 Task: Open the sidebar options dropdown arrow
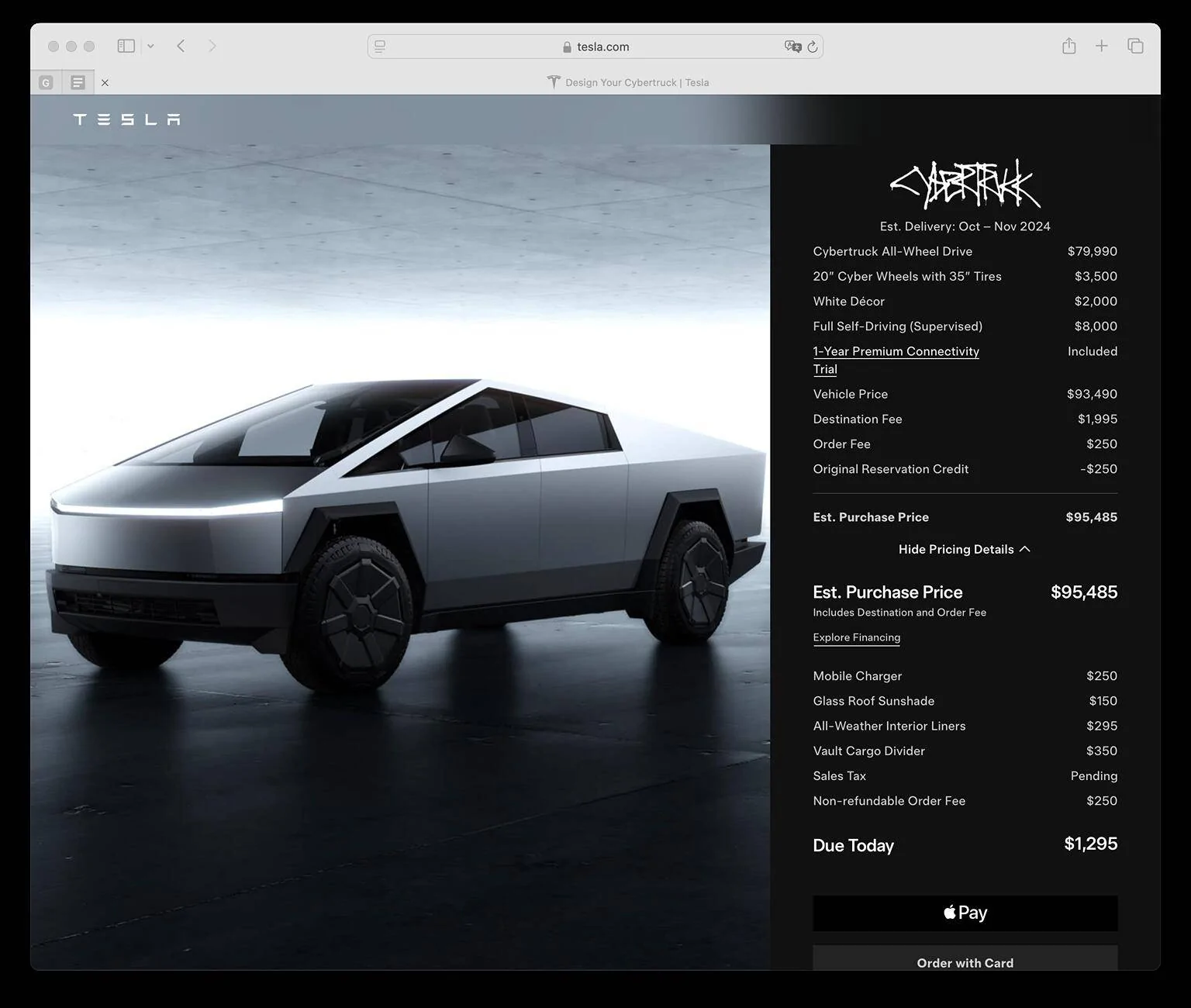(x=150, y=47)
